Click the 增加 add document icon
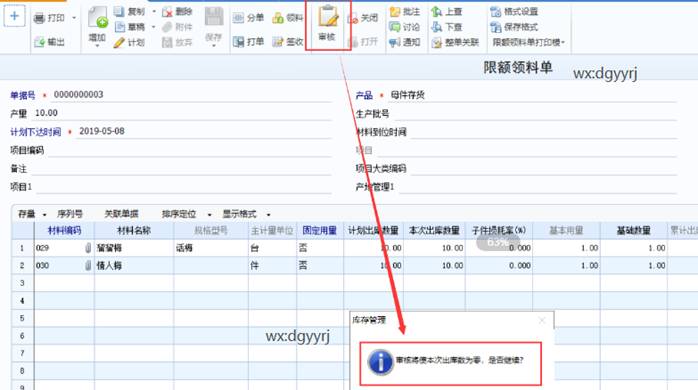 click(97, 18)
